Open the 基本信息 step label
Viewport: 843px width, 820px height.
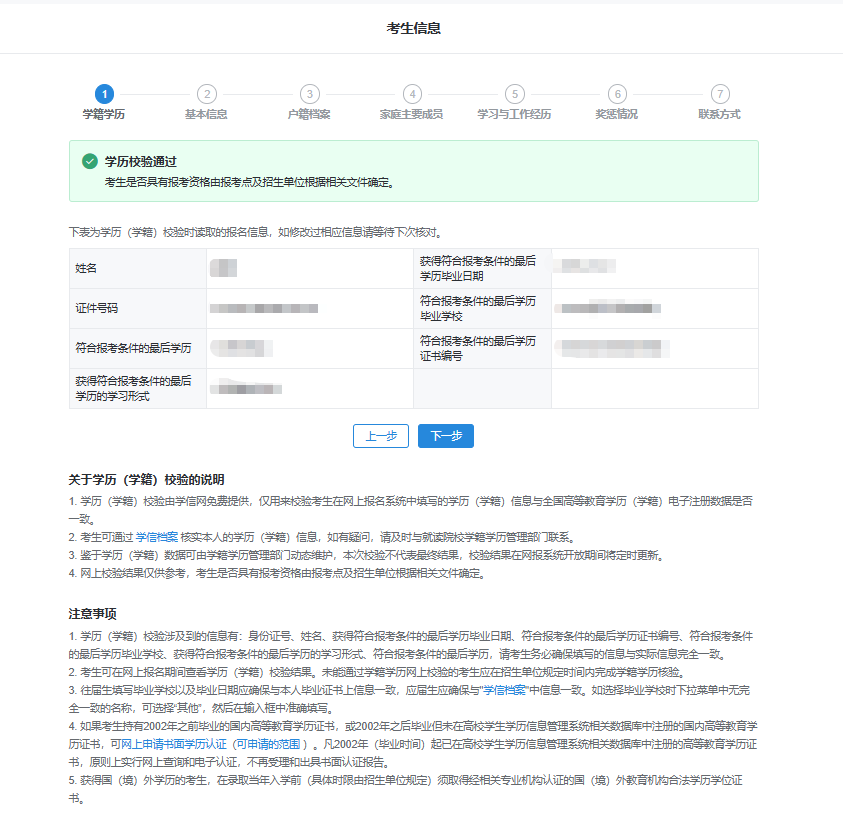pyautogui.click(x=206, y=114)
